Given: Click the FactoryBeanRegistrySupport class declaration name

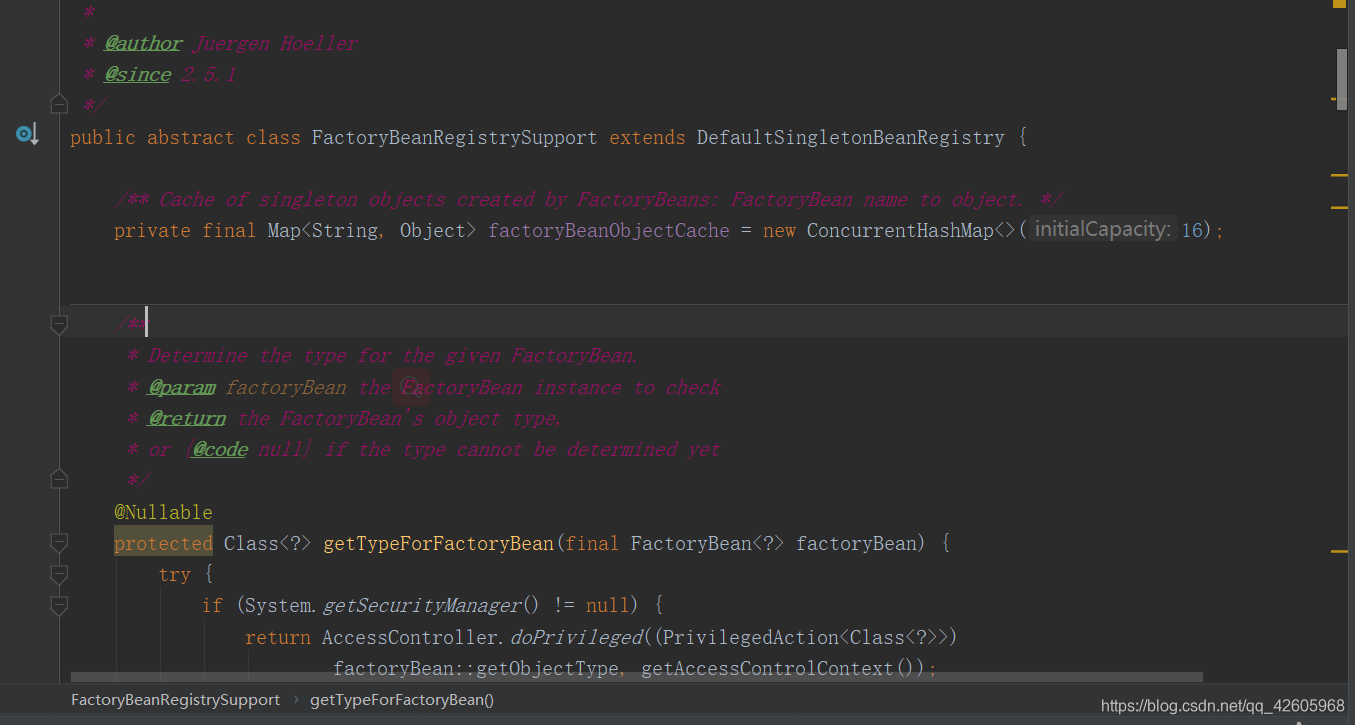Looking at the screenshot, I should [x=454, y=137].
